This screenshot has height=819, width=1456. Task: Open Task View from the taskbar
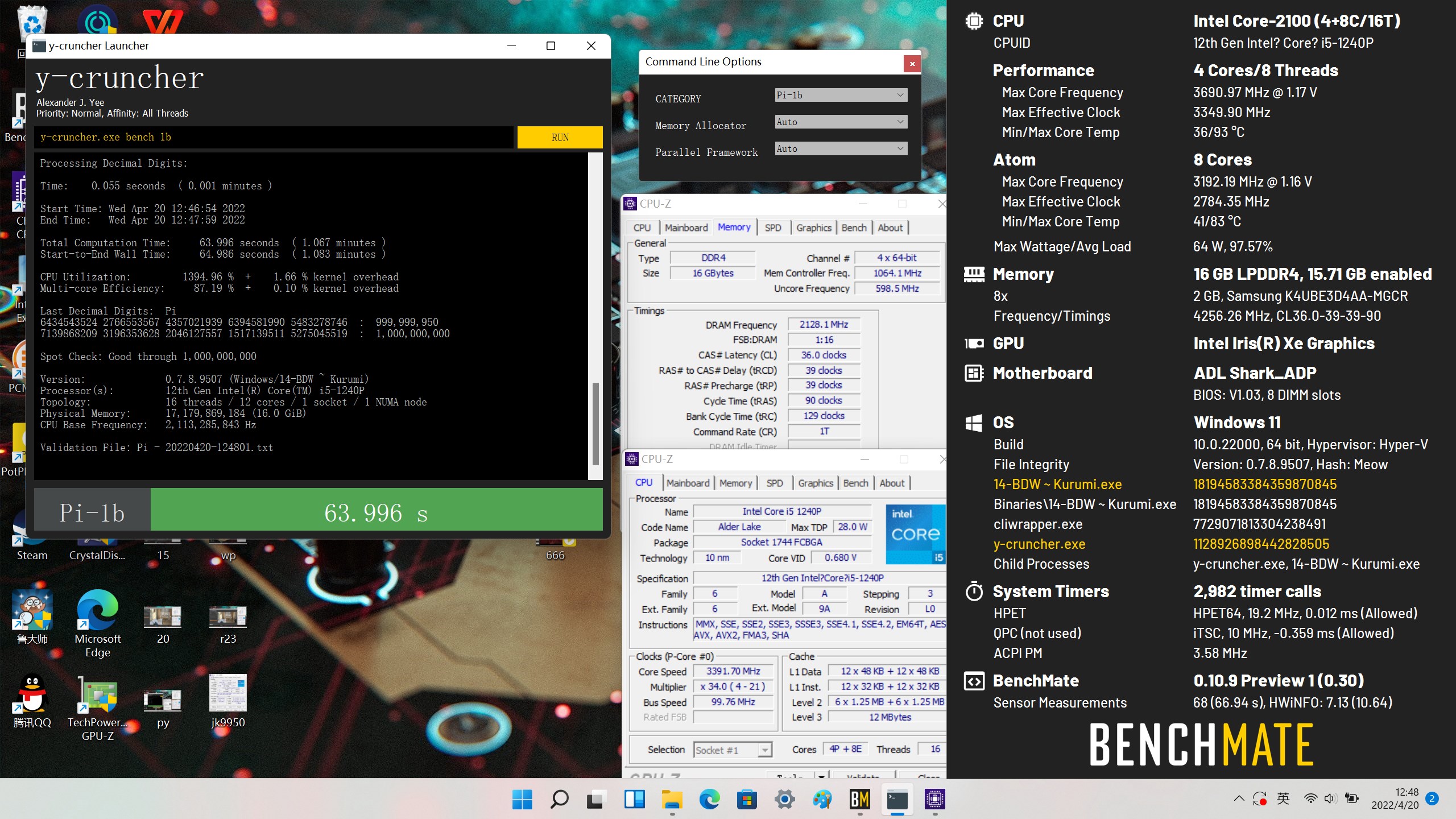pos(596,799)
